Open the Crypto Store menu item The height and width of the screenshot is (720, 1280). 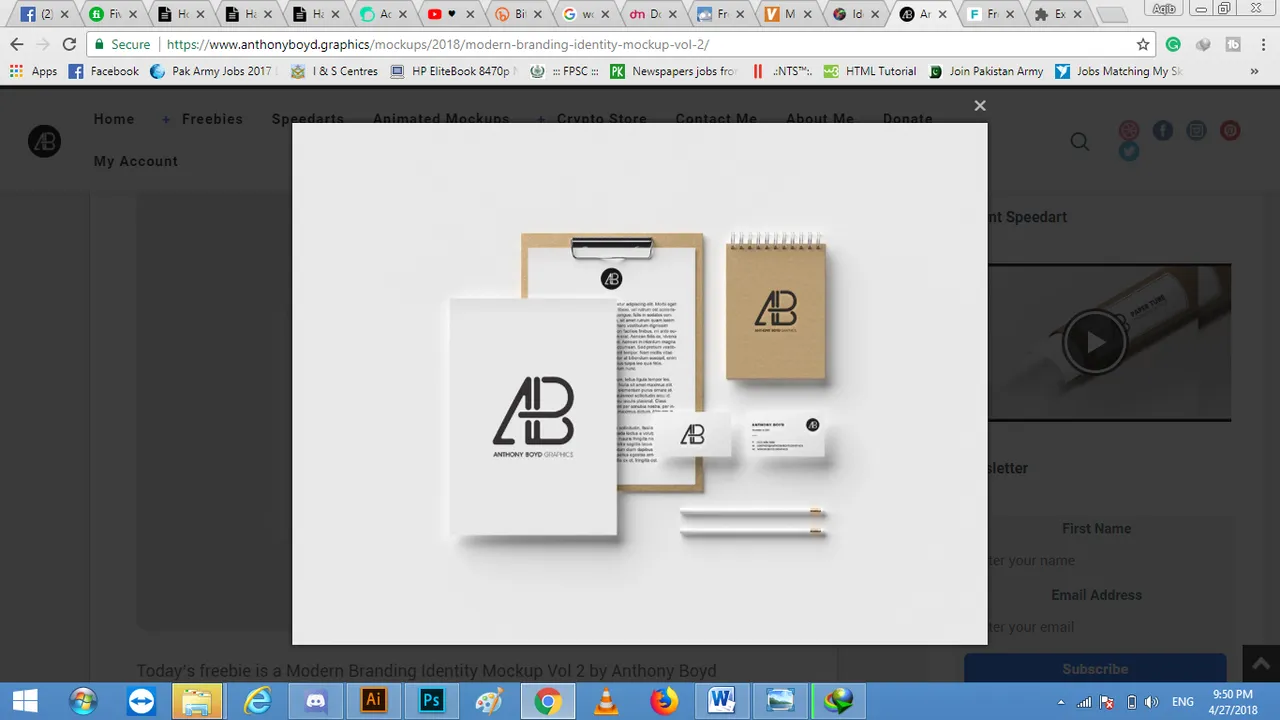click(x=602, y=119)
